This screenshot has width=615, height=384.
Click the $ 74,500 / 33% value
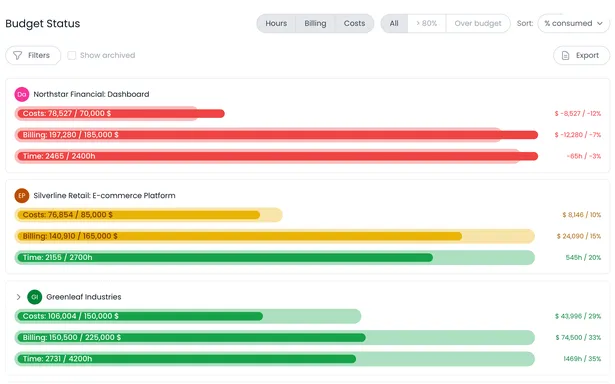tap(578, 337)
